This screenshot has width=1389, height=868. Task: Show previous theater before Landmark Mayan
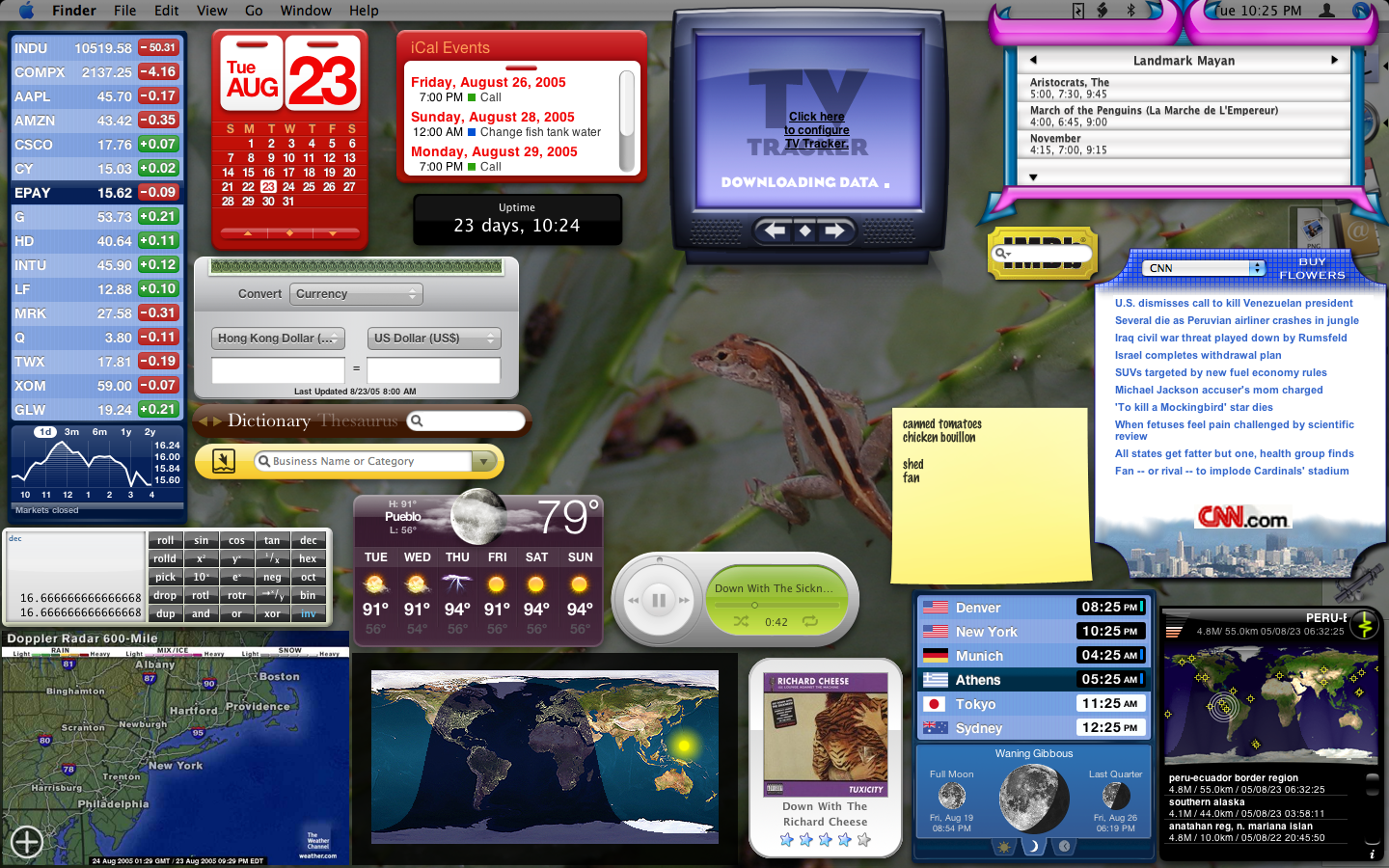pyautogui.click(x=1033, y=60)
